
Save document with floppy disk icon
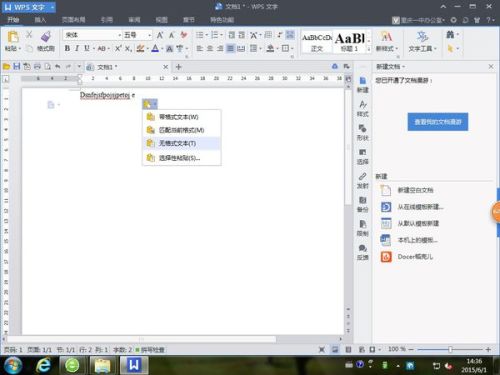[16, 67]
